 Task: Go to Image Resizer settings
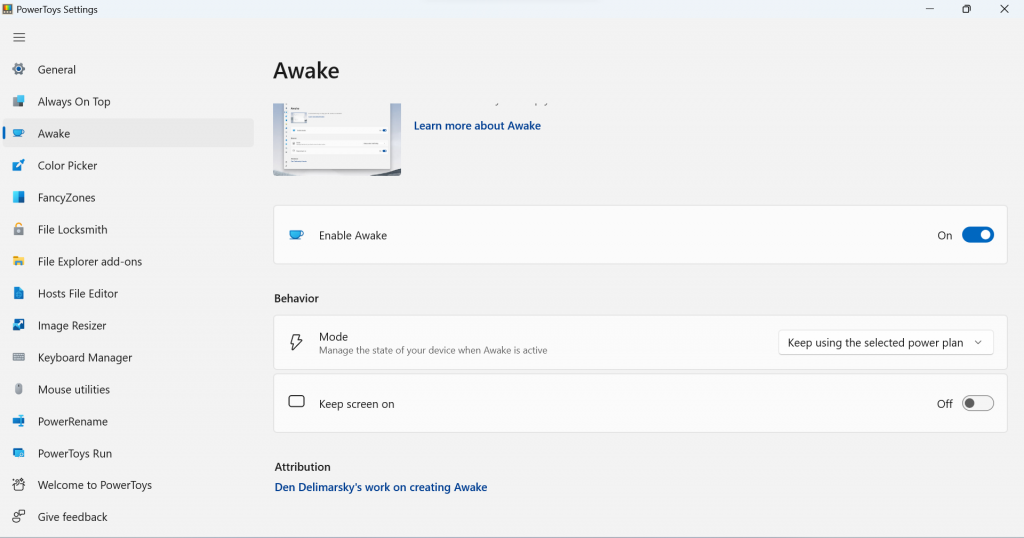[x=128, y=325]
